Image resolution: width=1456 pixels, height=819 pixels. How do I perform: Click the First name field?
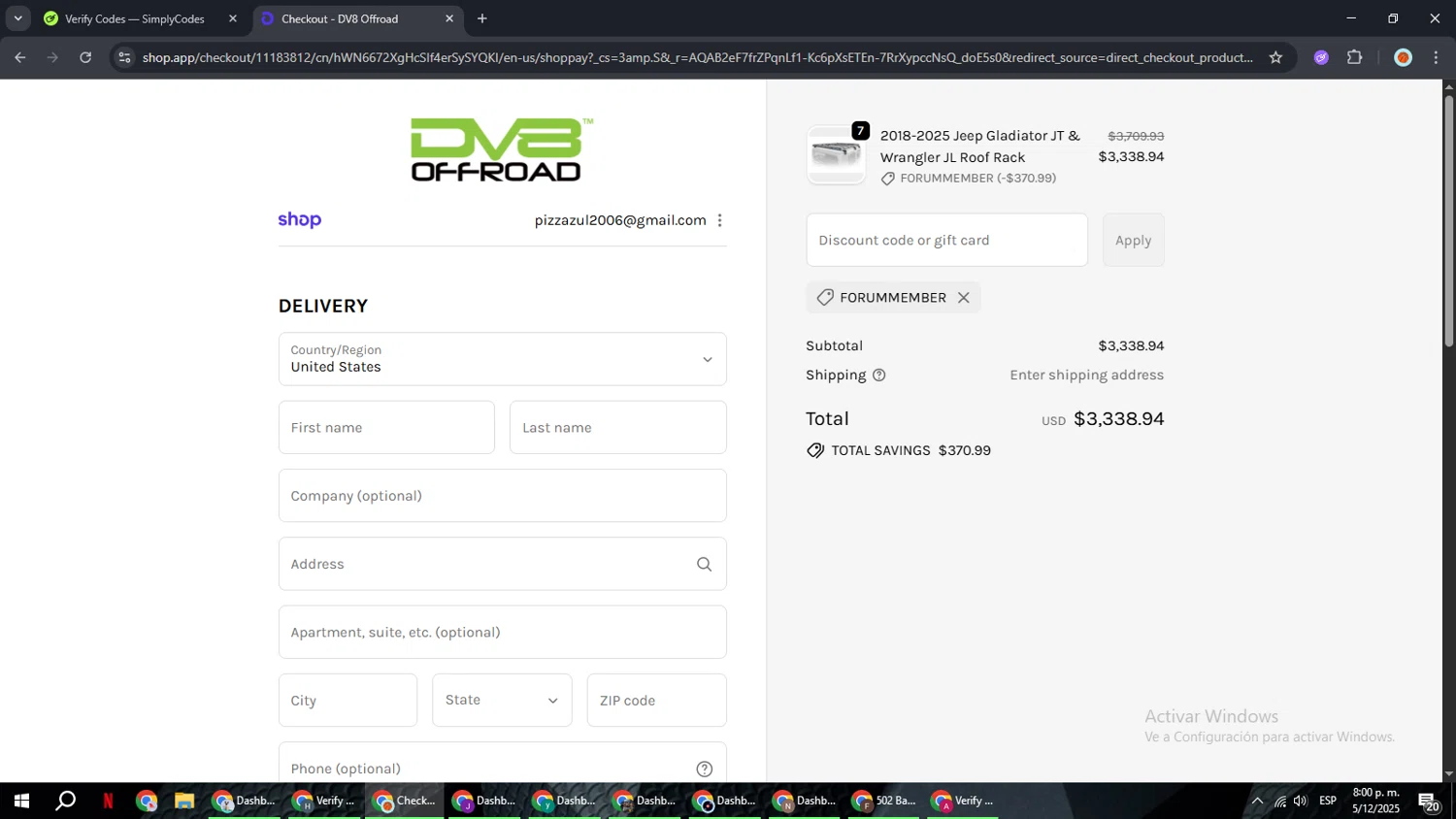(386, 427)
